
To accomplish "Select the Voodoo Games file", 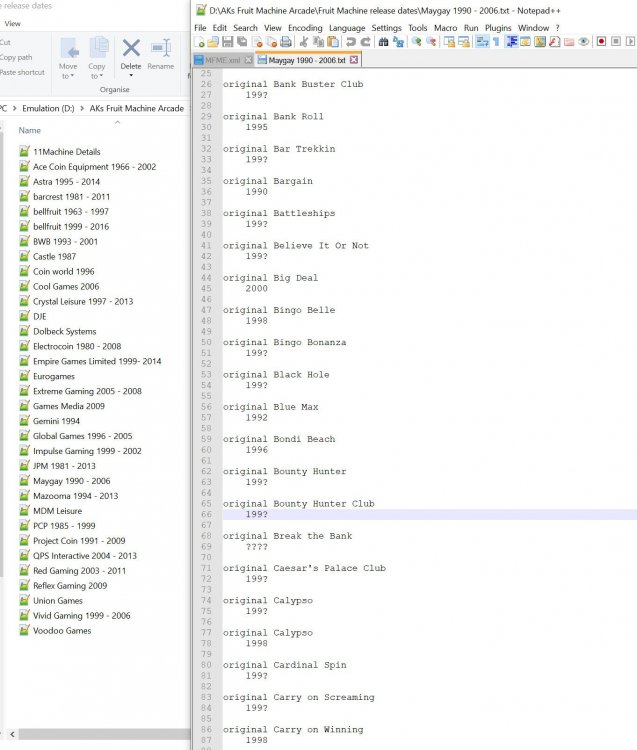I will 62,630.
